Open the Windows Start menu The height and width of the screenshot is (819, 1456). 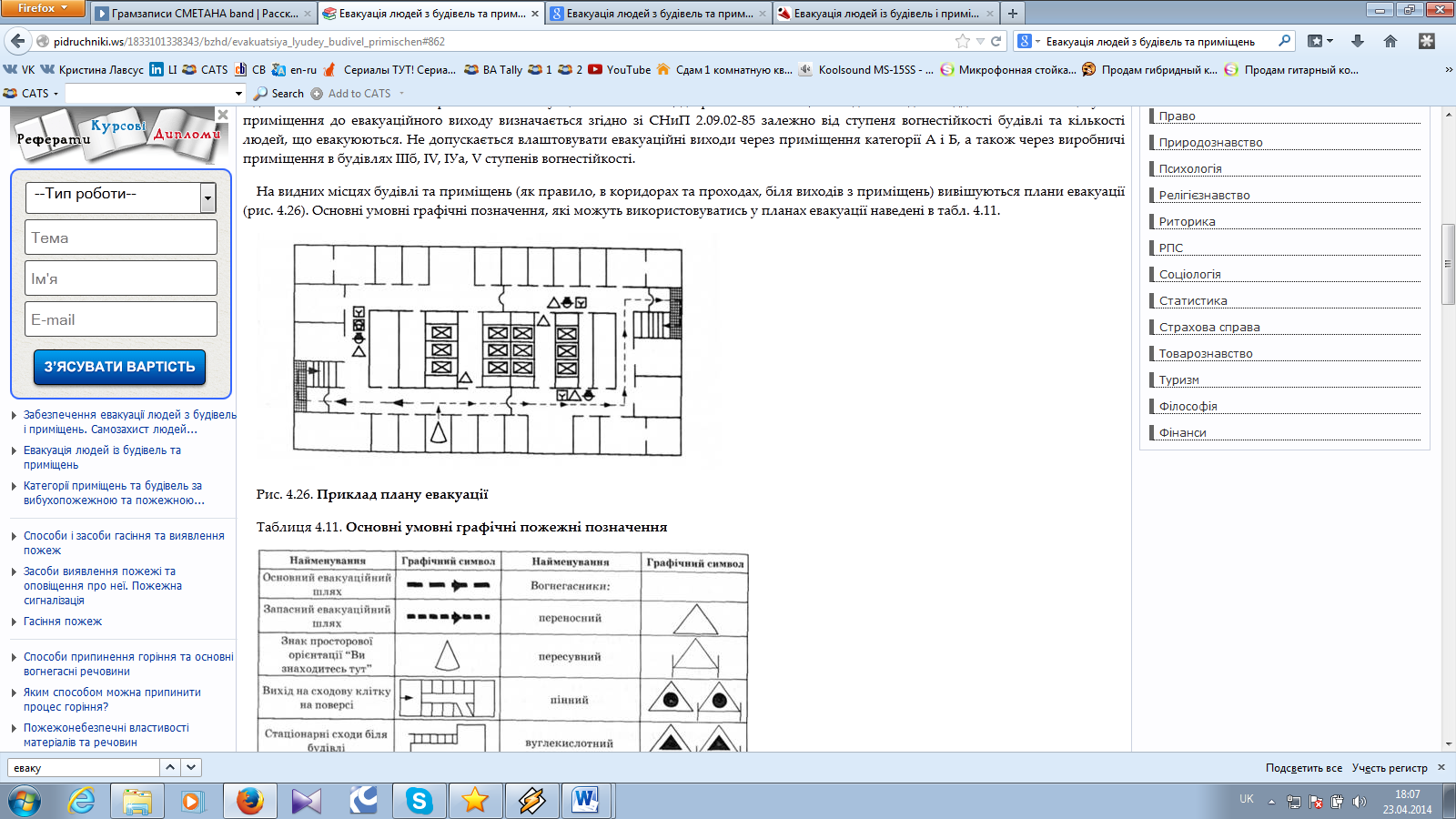(25, 802)
